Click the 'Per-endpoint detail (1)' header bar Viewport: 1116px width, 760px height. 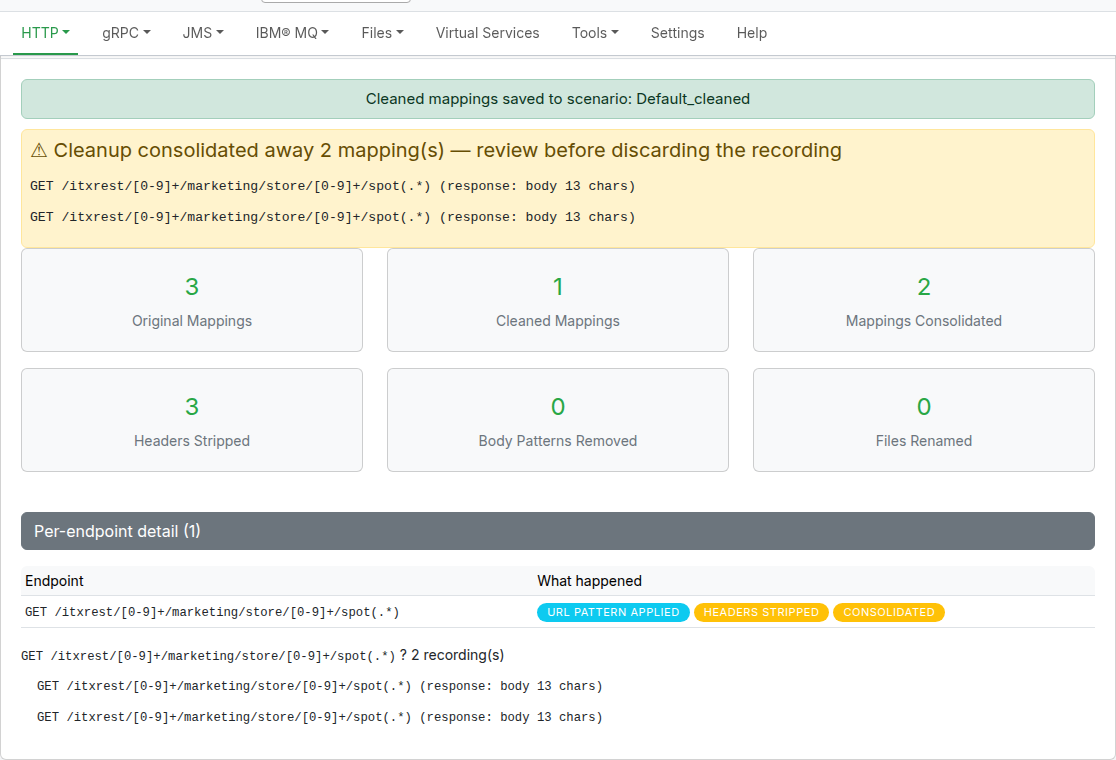558,531
